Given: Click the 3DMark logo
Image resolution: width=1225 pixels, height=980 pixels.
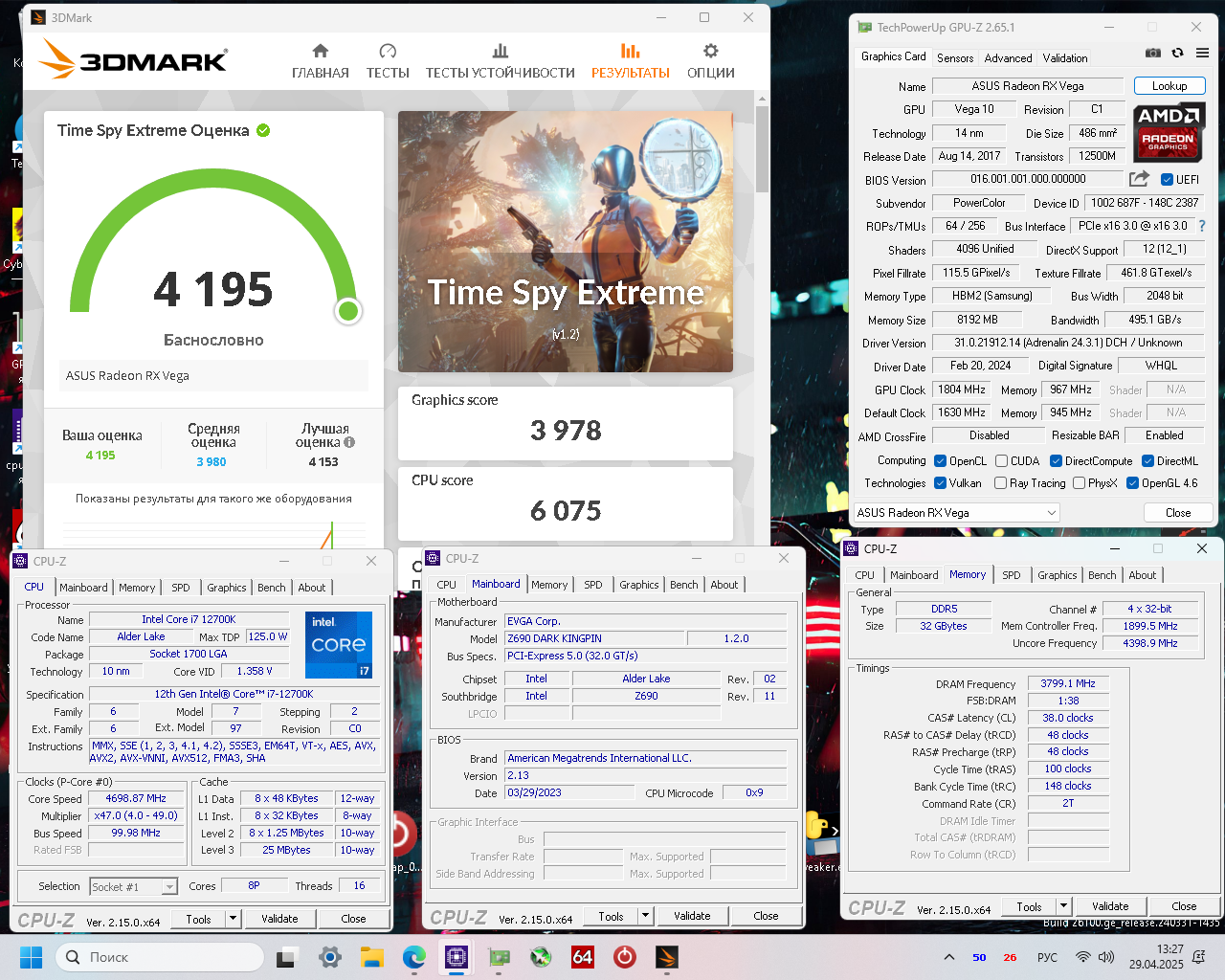Looking at the screenshot, I should (x=134, y=59).
